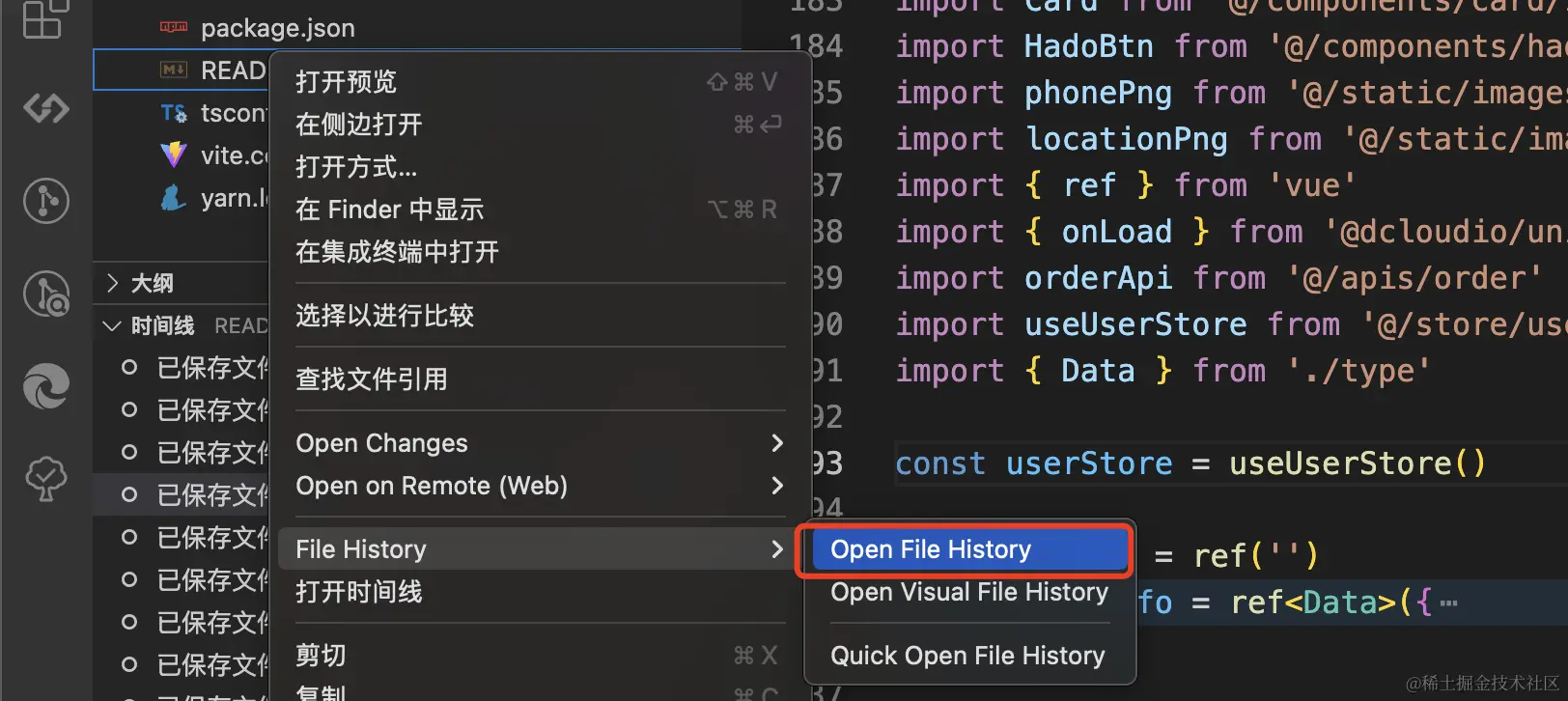
Task: Choose 打开预览 from context menu
Action: coord(540,82)
